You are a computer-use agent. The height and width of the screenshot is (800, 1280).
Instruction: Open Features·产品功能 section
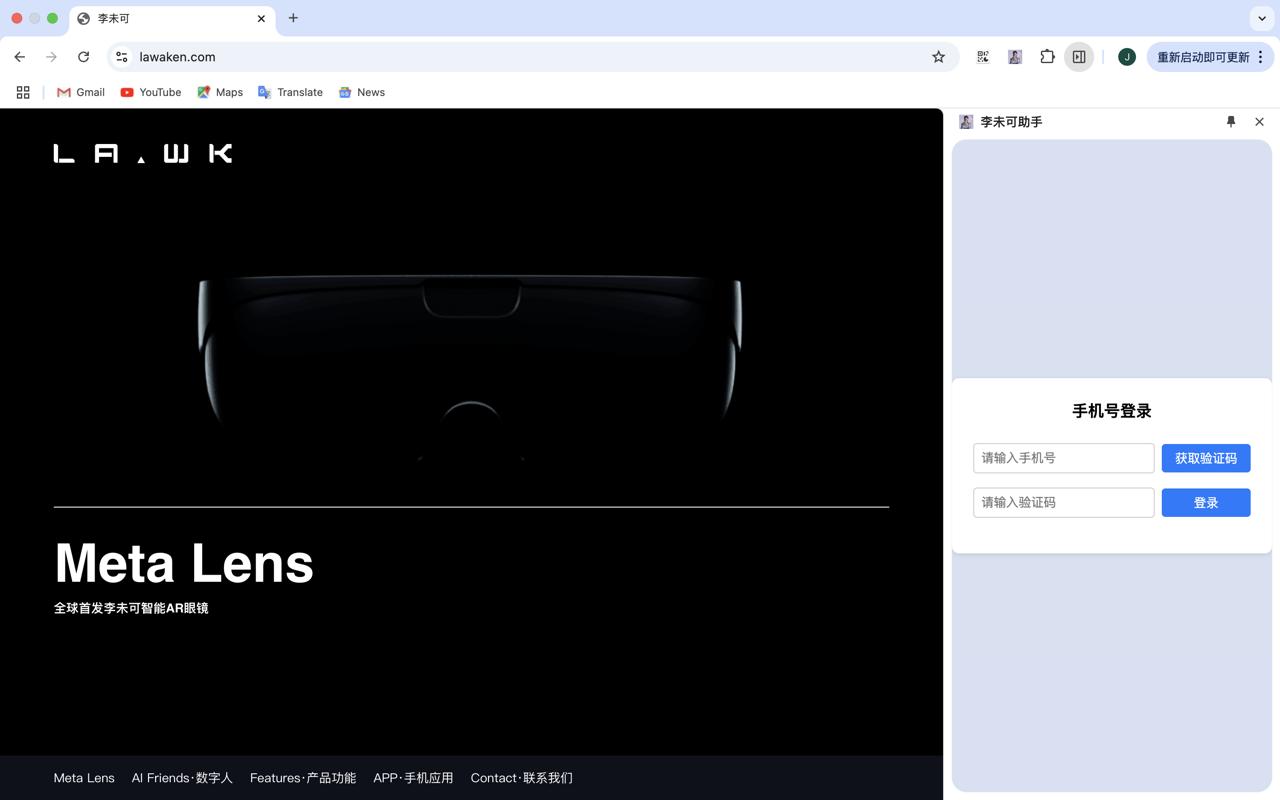point(303,778)
